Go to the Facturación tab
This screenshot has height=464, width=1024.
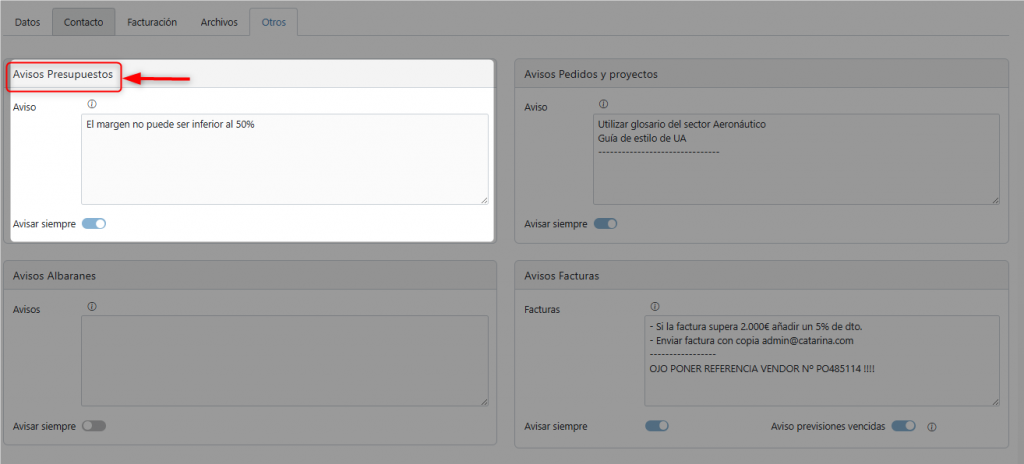152,21
